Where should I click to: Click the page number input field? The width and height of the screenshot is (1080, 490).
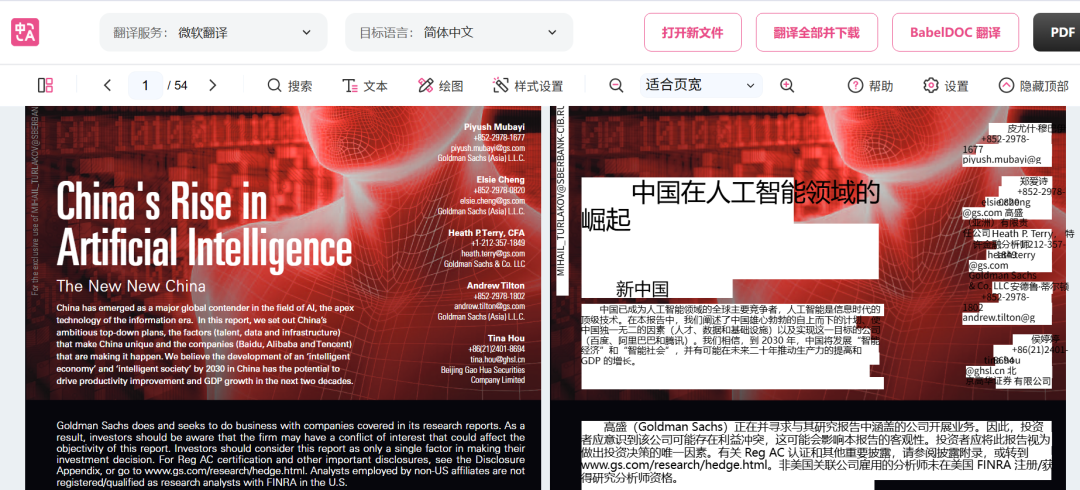point(145,85)
